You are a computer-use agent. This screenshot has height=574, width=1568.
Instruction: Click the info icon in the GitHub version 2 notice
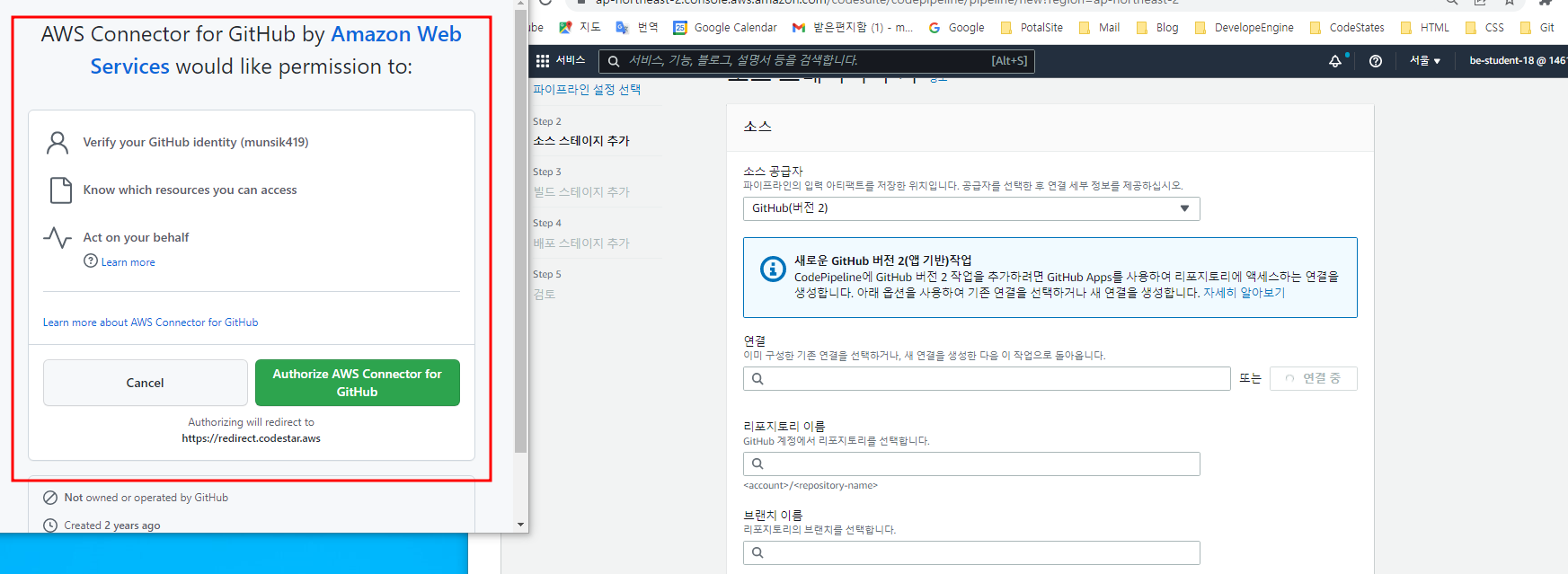[773, 269]
